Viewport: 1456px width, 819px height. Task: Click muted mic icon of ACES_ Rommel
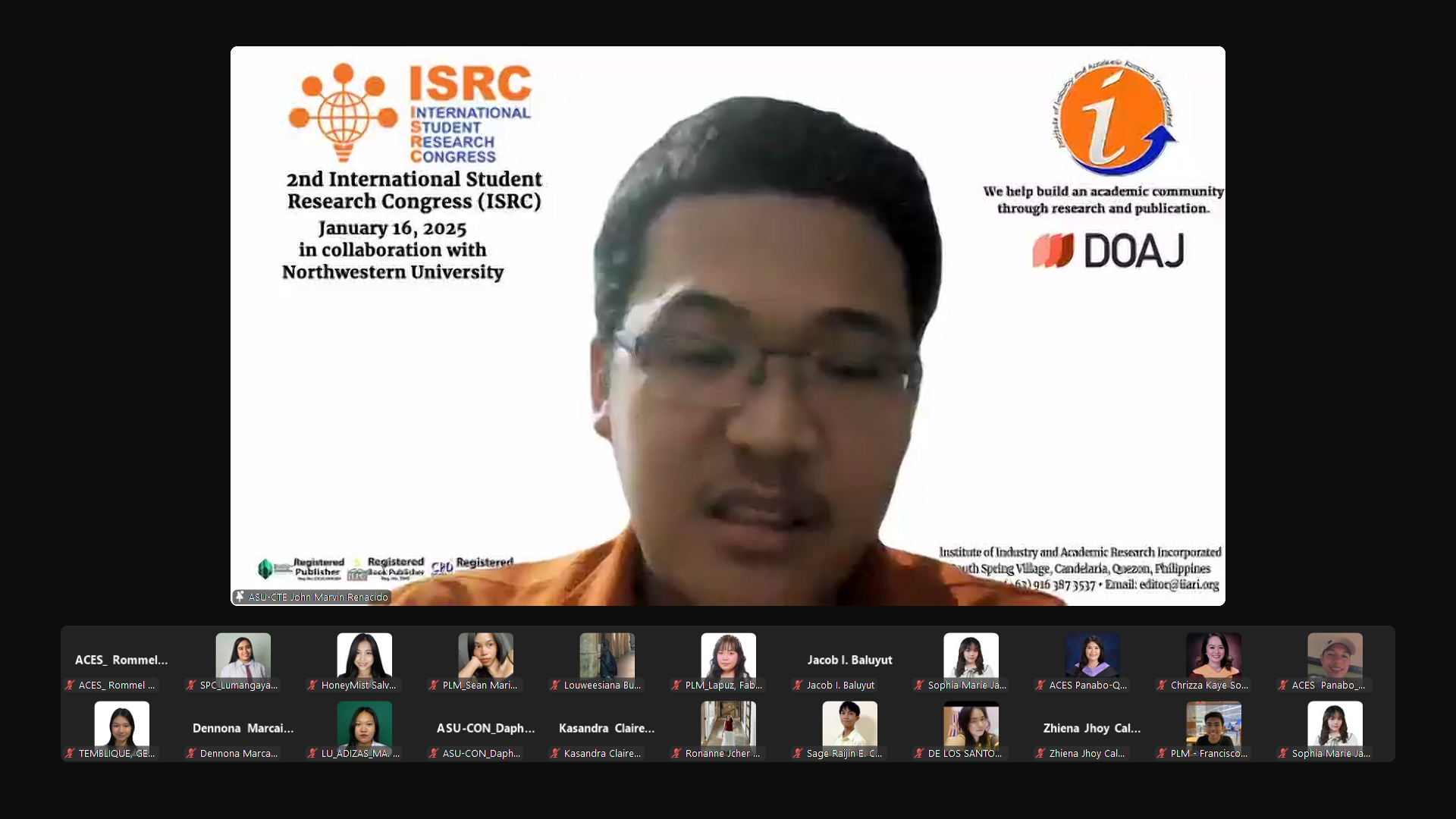click(x=70, y=686)
